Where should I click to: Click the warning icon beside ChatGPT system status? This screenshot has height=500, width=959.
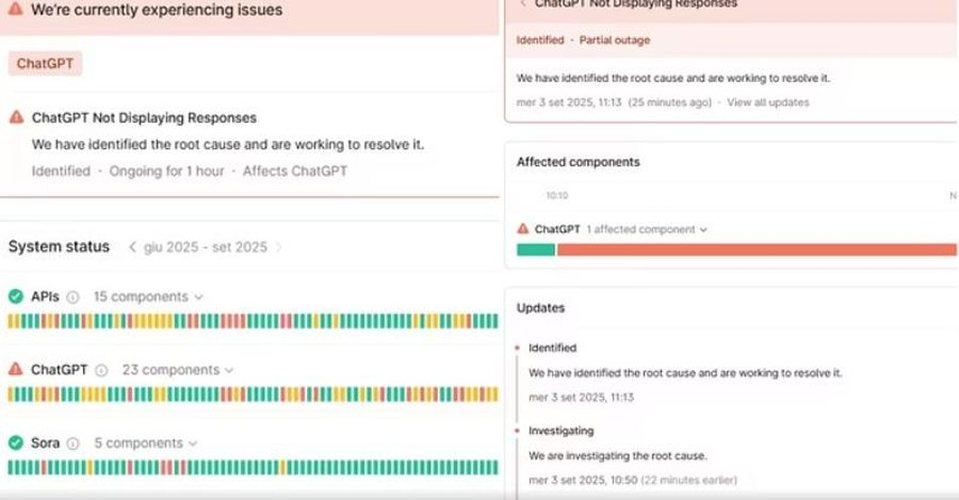point(15,370)
